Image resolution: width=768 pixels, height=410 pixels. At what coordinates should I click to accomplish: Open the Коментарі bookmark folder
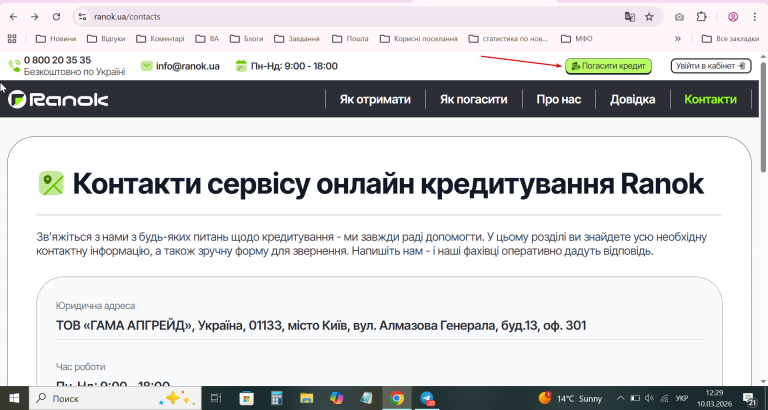coord(160,38)
